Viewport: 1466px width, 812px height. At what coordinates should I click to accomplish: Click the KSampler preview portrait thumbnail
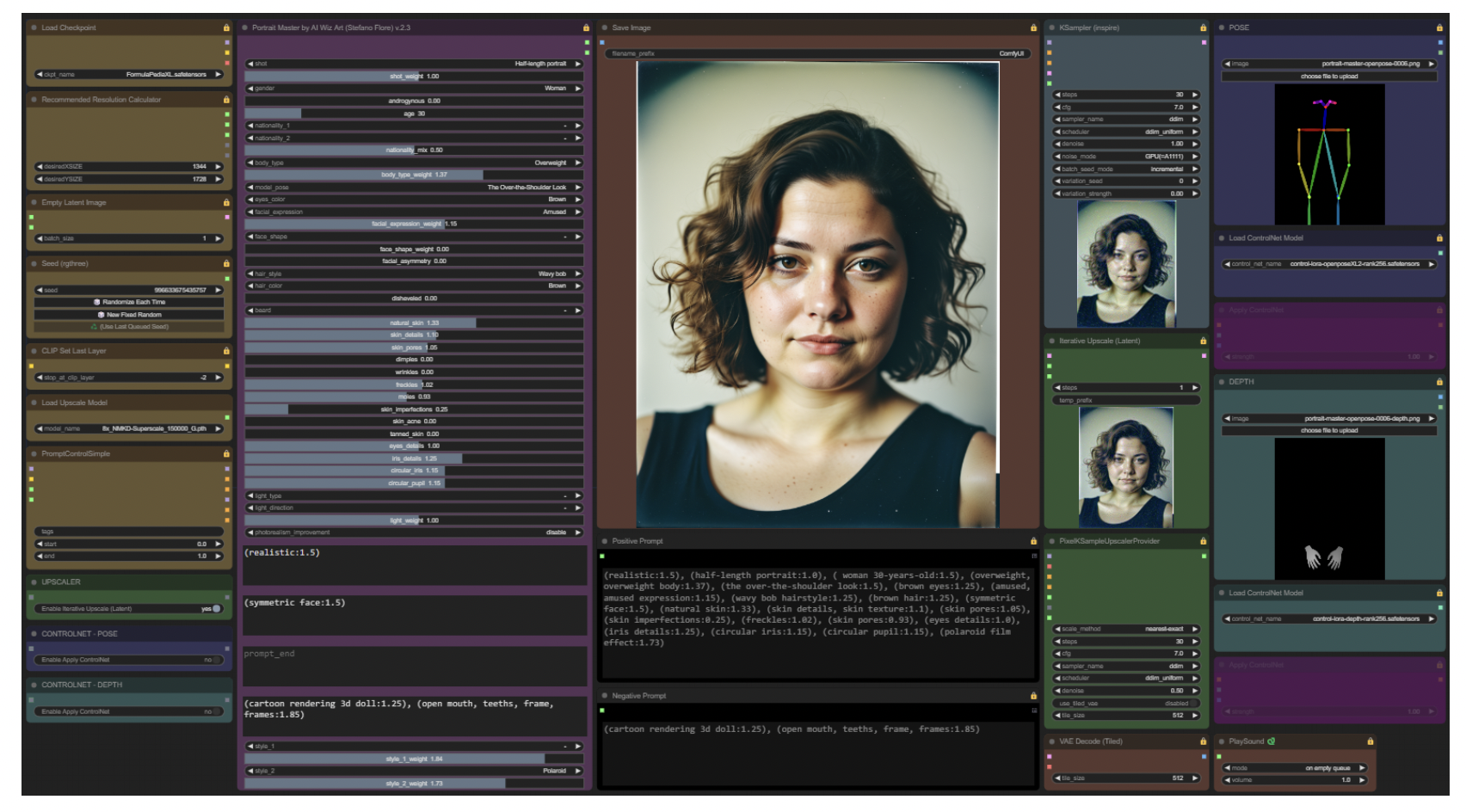[x=1126, y=263]
